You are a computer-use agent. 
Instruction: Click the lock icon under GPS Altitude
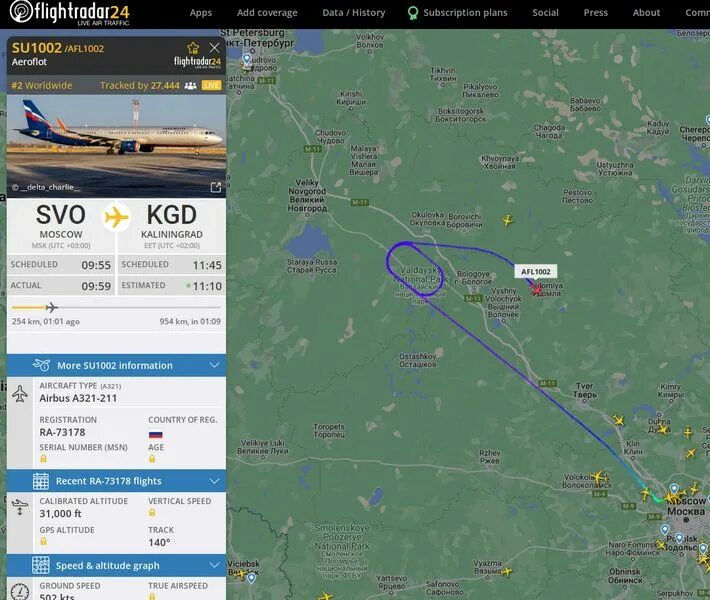click(43, 541)
